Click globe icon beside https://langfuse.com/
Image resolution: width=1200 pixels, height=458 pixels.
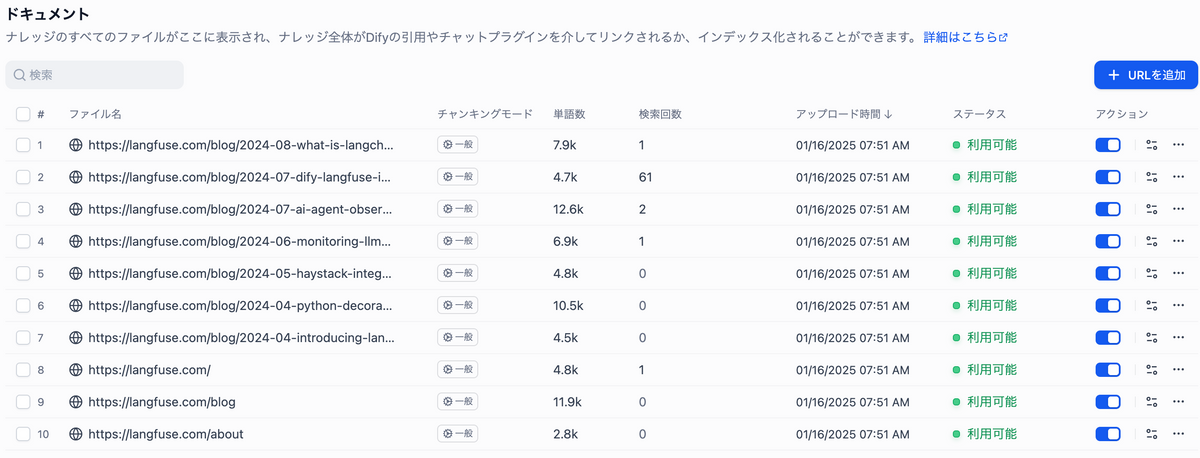tap(75, 370)
